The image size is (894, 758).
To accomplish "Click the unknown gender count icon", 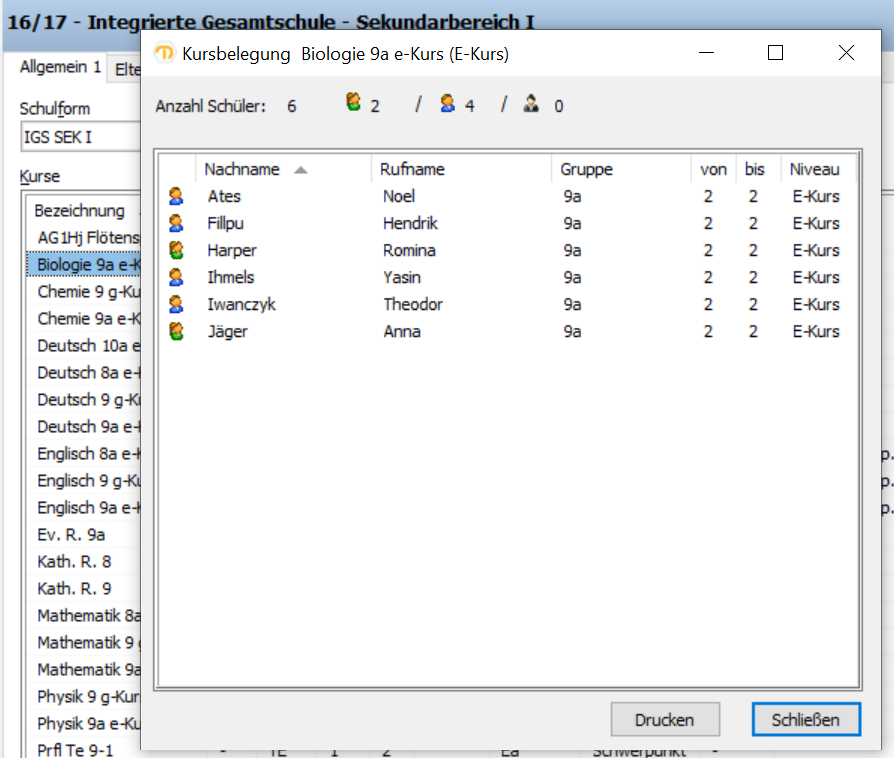I will click(531, 103).
